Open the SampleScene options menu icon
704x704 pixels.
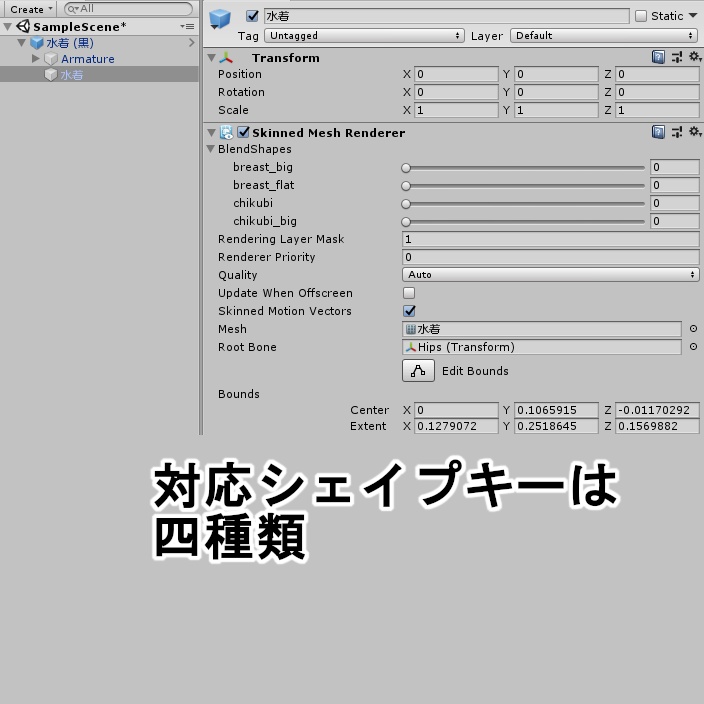(x=187, y=26)
